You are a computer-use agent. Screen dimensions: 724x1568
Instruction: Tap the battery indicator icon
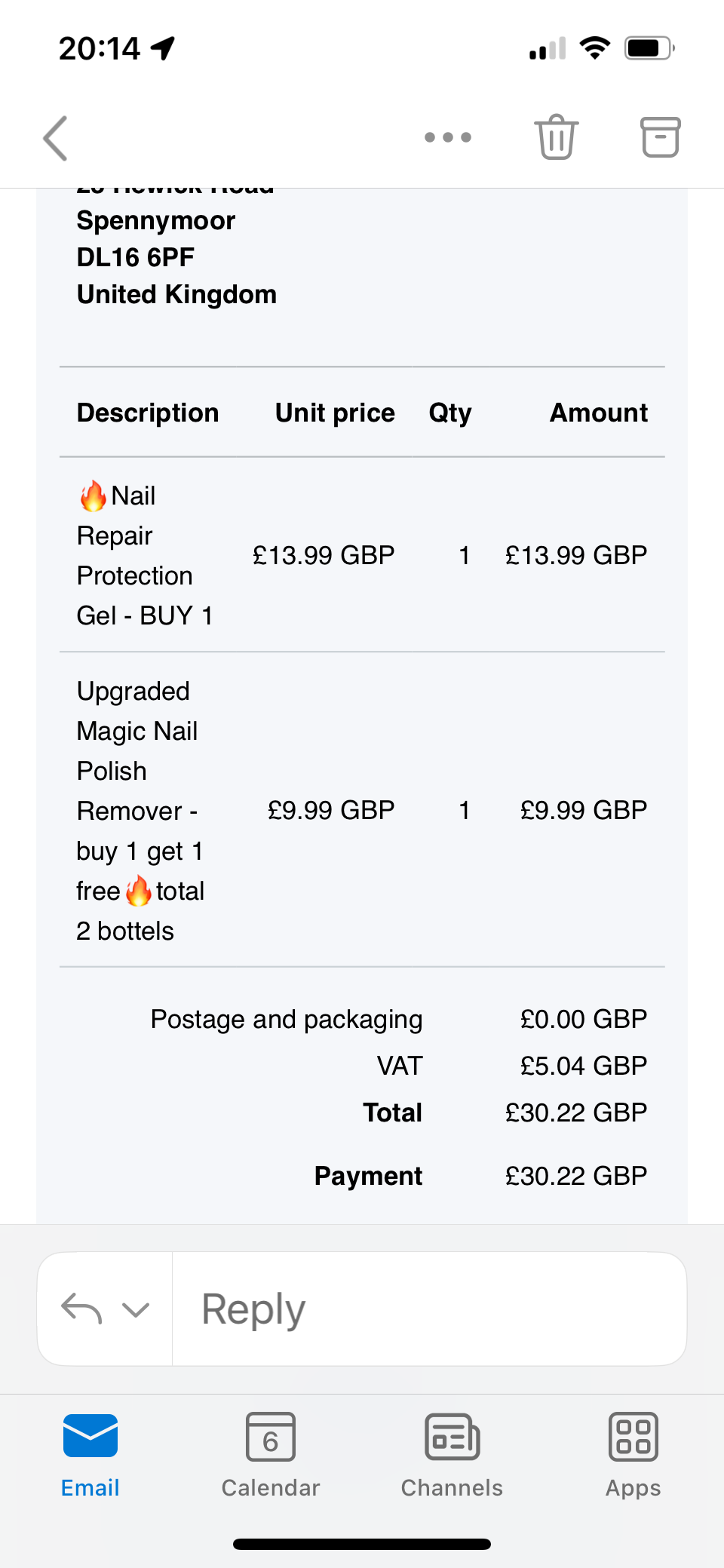649,48
